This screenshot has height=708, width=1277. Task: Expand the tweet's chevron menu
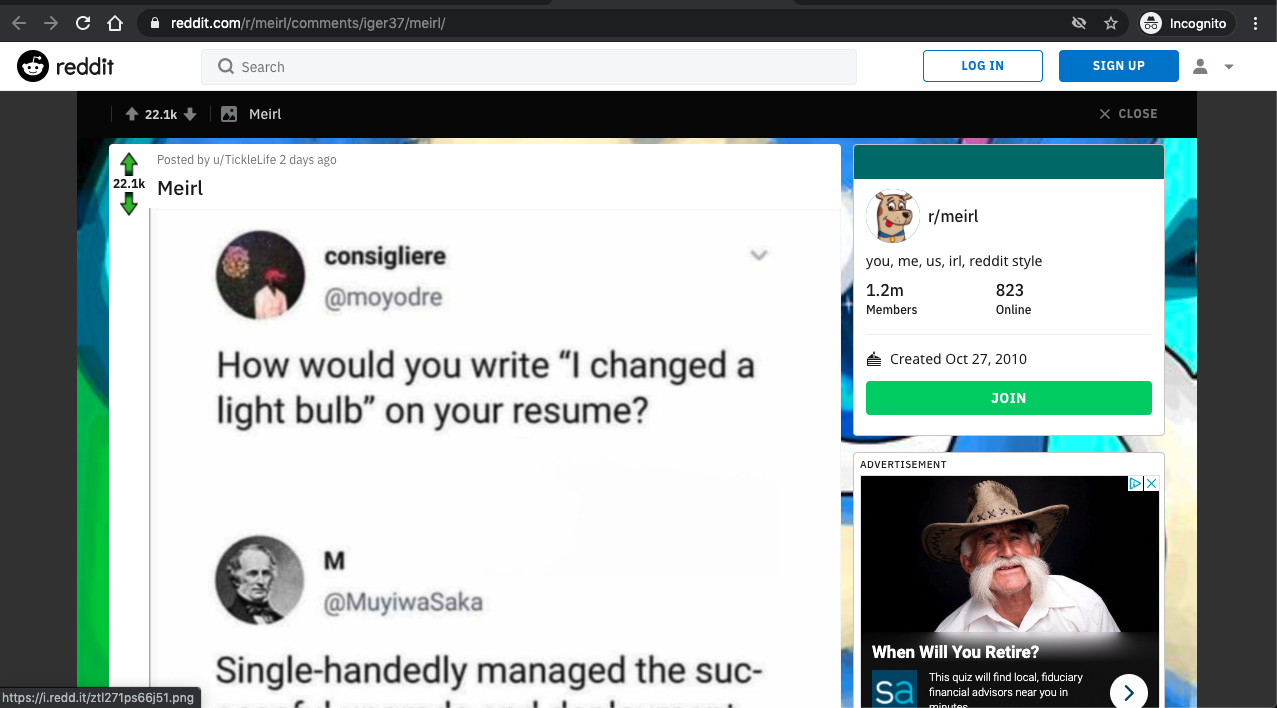pyautogui.click(x=759, y=255)
